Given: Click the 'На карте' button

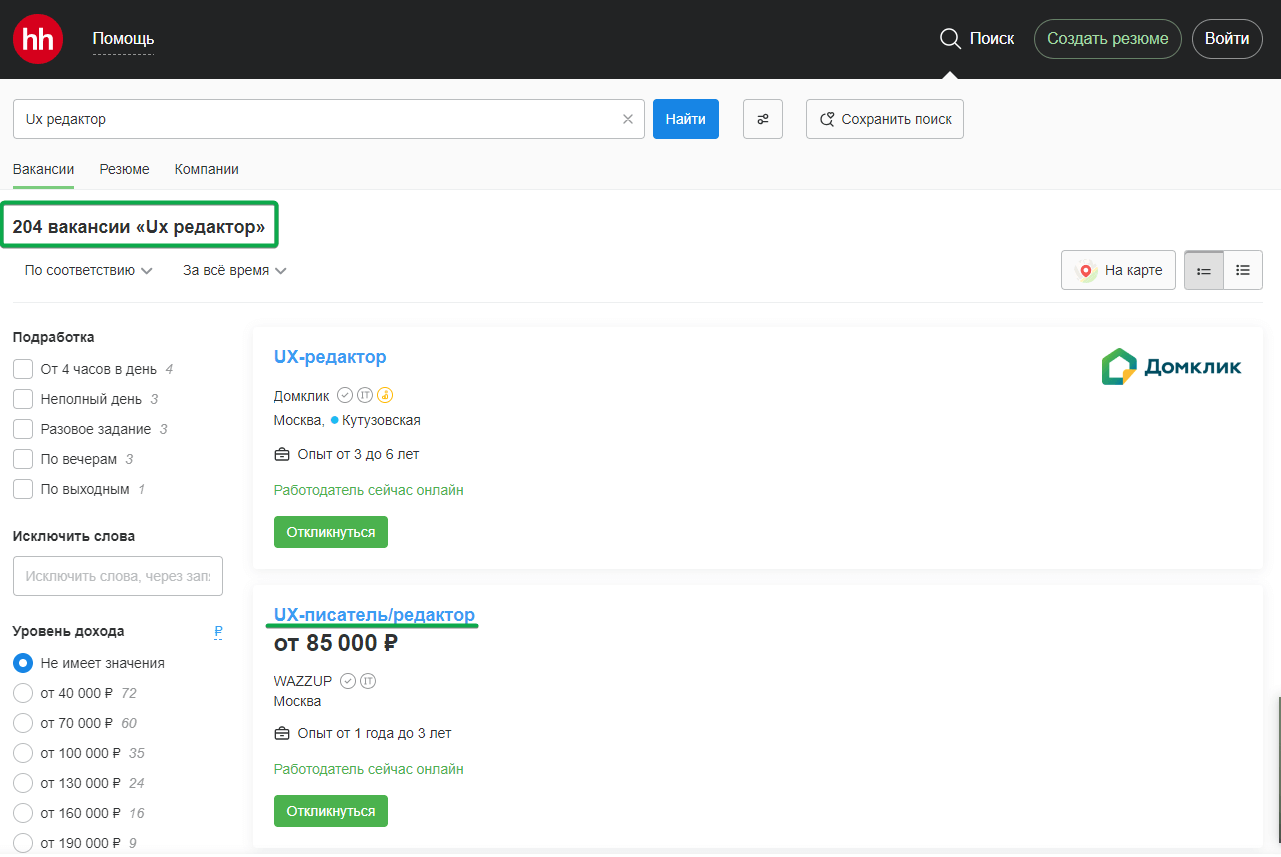Looking at the screenshot, I should tap(1118, 270).
